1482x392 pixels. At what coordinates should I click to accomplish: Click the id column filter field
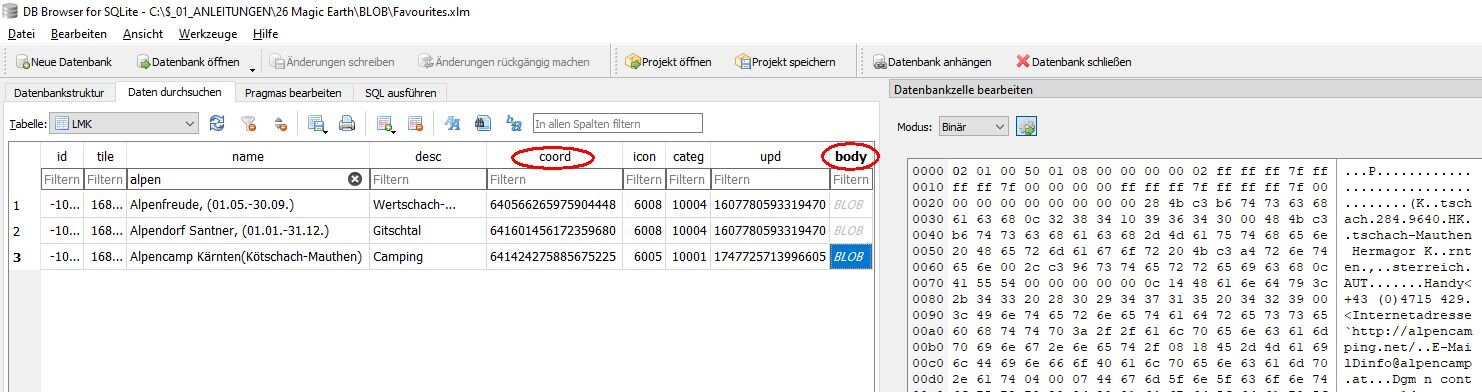pyautogui.click(x=62, y=180)
